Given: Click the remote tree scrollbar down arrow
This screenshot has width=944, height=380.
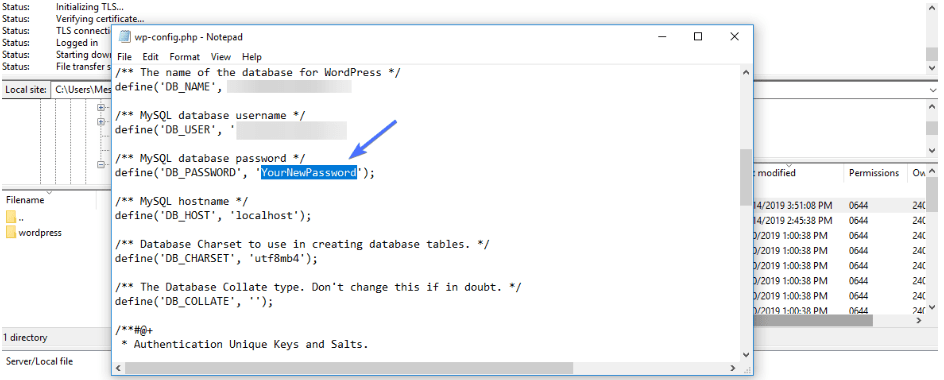Looking at the screenshot, I should (x=933, y=151).
